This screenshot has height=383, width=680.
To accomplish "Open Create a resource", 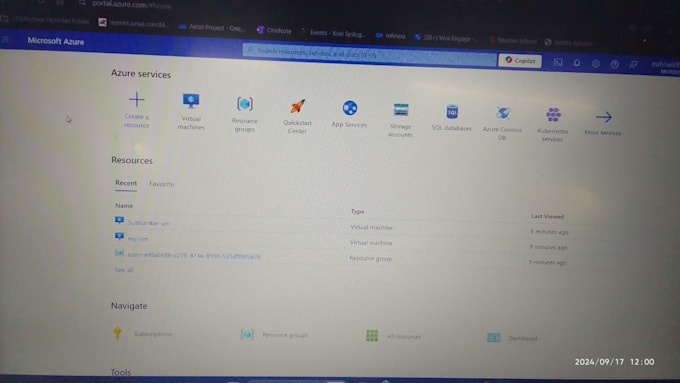I will (137, 109).
